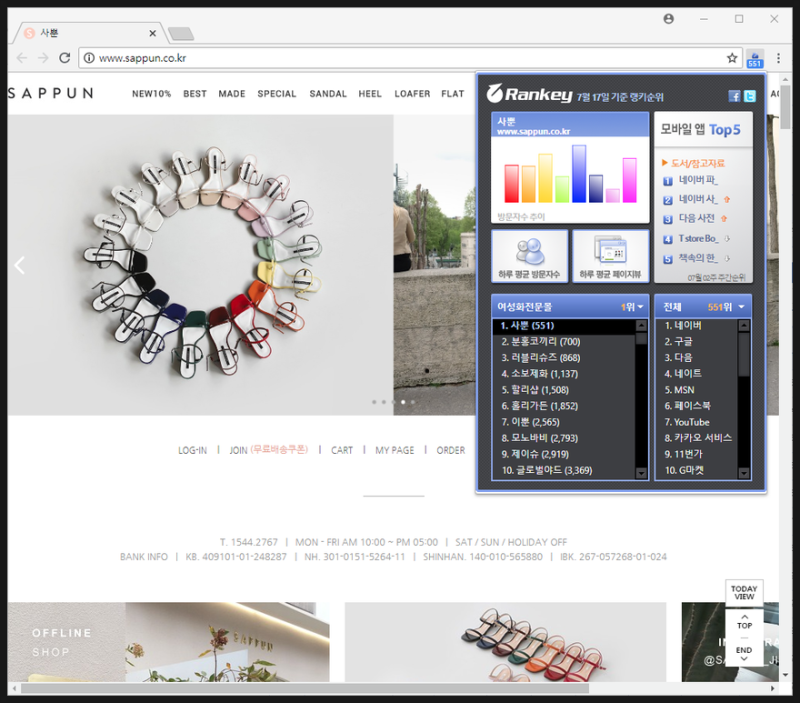This screenshot has width=800, height=703.
Task: Share Rankey on Twitter
Action: (x=749, y=96)
